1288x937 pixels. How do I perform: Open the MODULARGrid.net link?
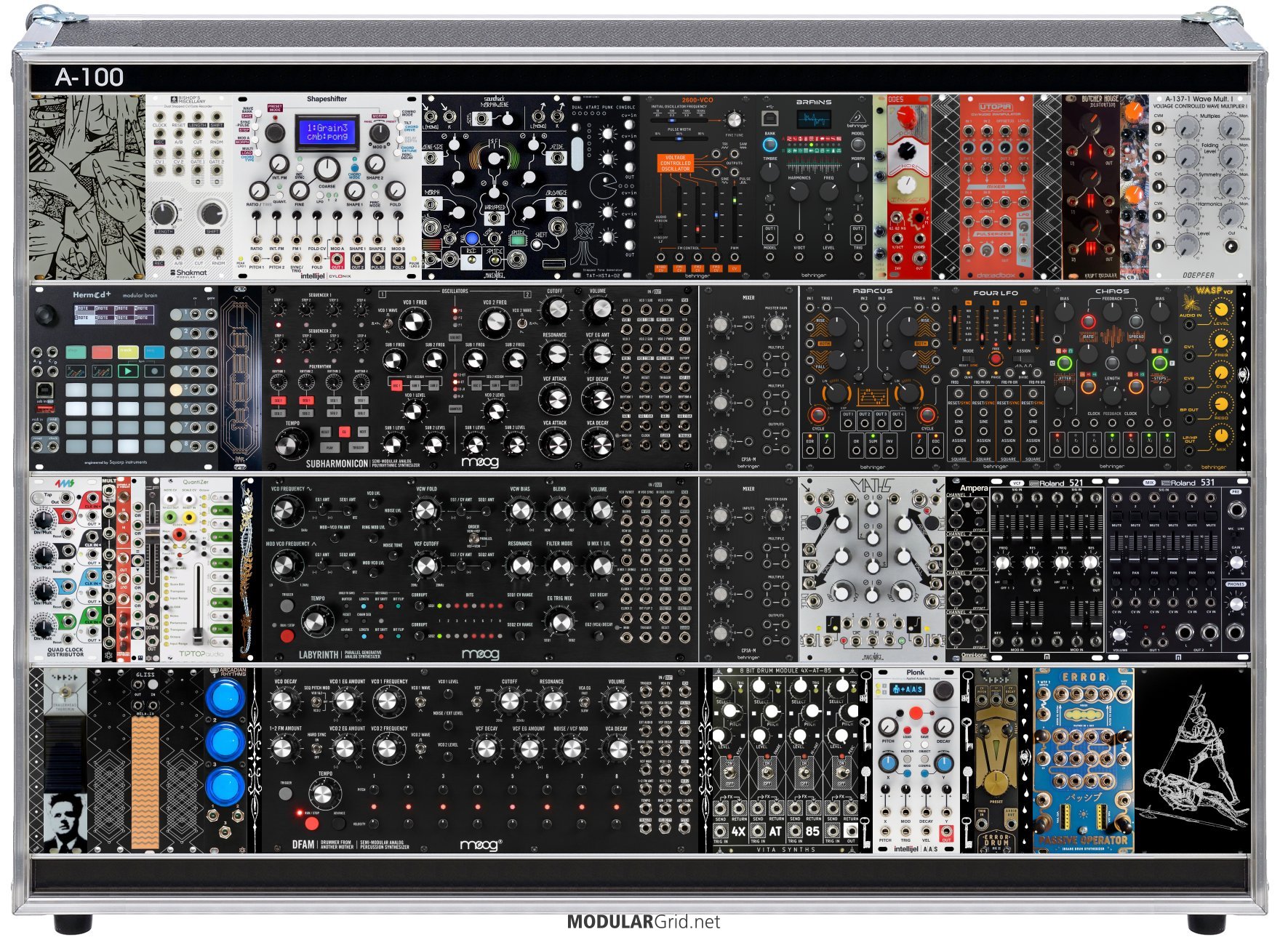(x=643, y=922)
